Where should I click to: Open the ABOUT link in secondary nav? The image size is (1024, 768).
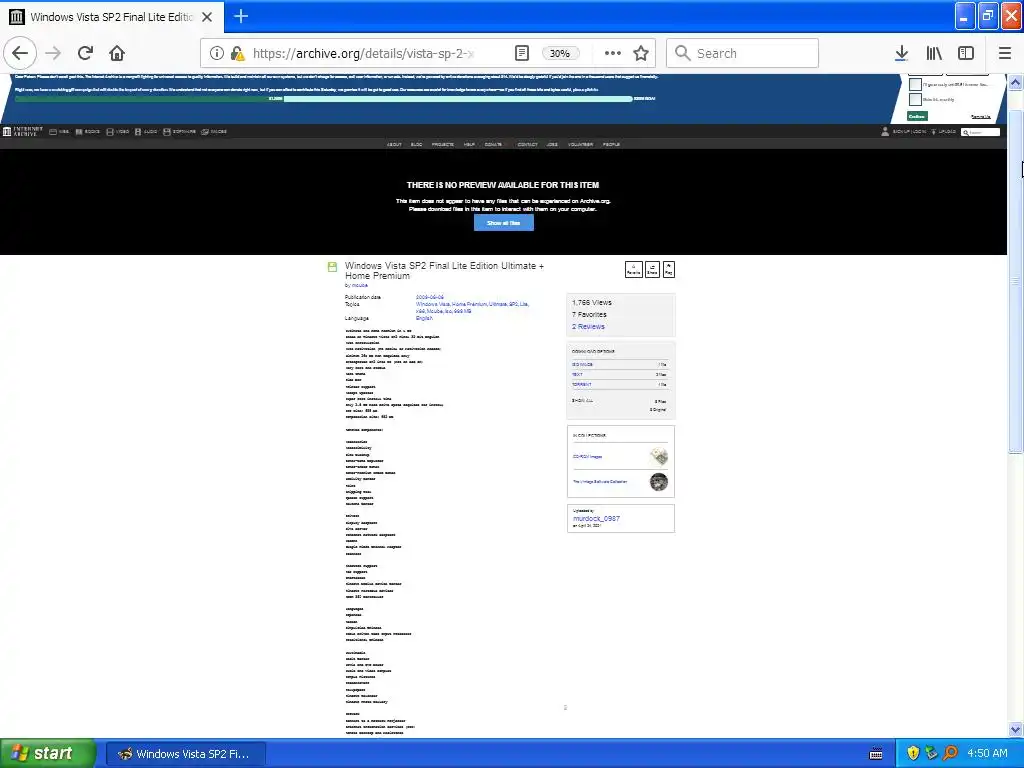(394, 144)
